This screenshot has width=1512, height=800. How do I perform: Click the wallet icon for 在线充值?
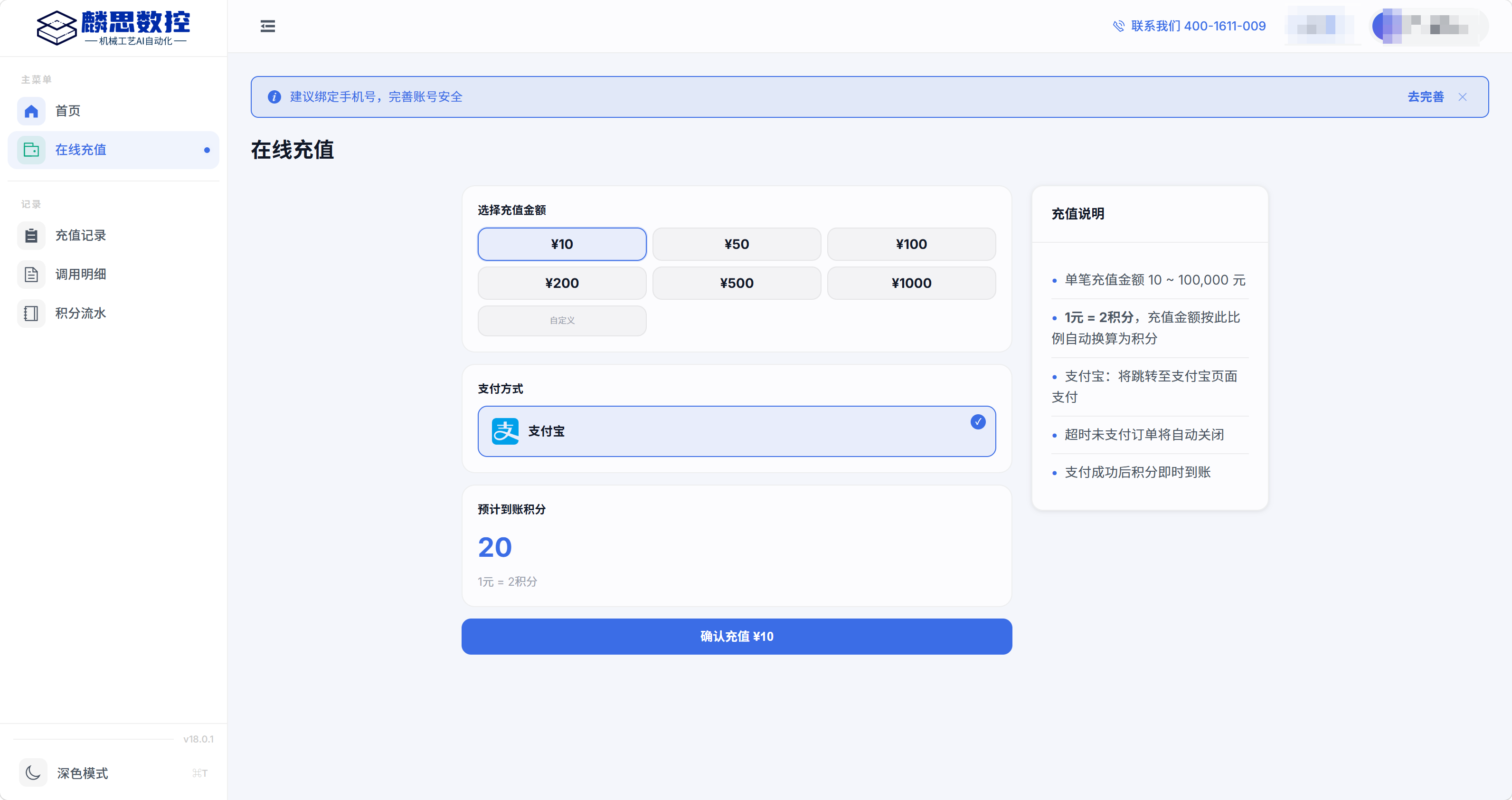[31, 150]
